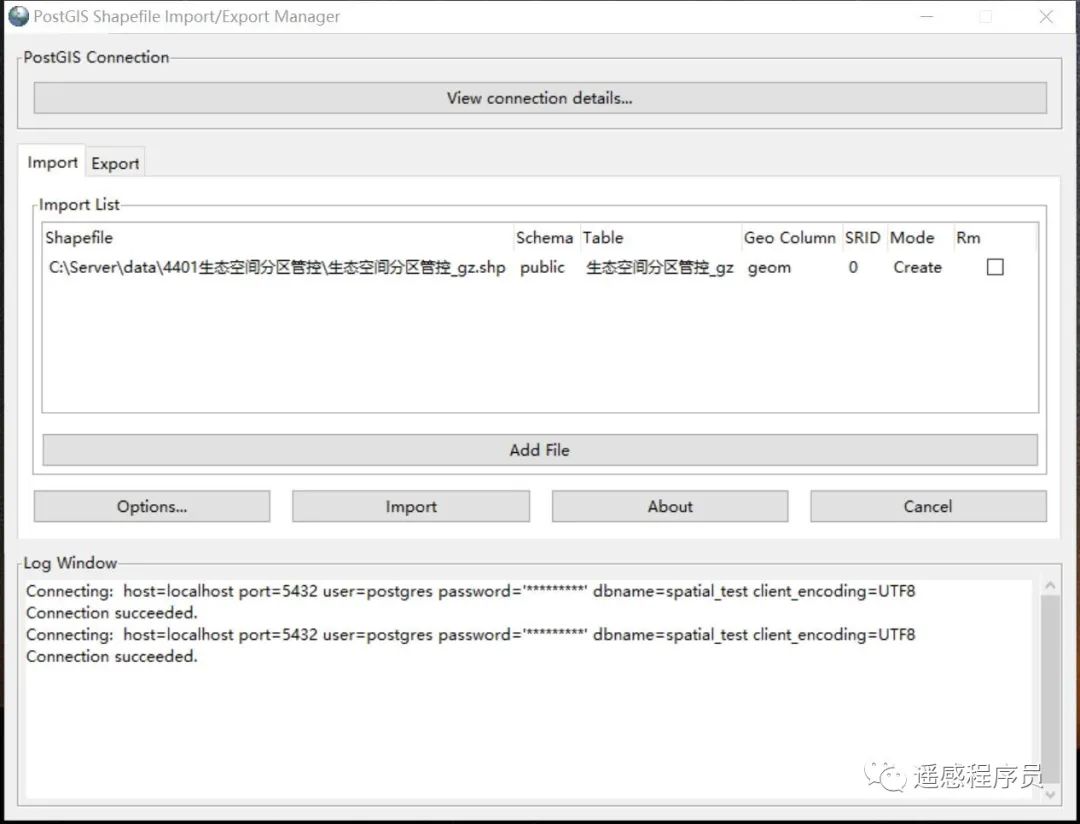Edit the public schema cell
This screenshot has height=824, width=1080.
(542, 267)
